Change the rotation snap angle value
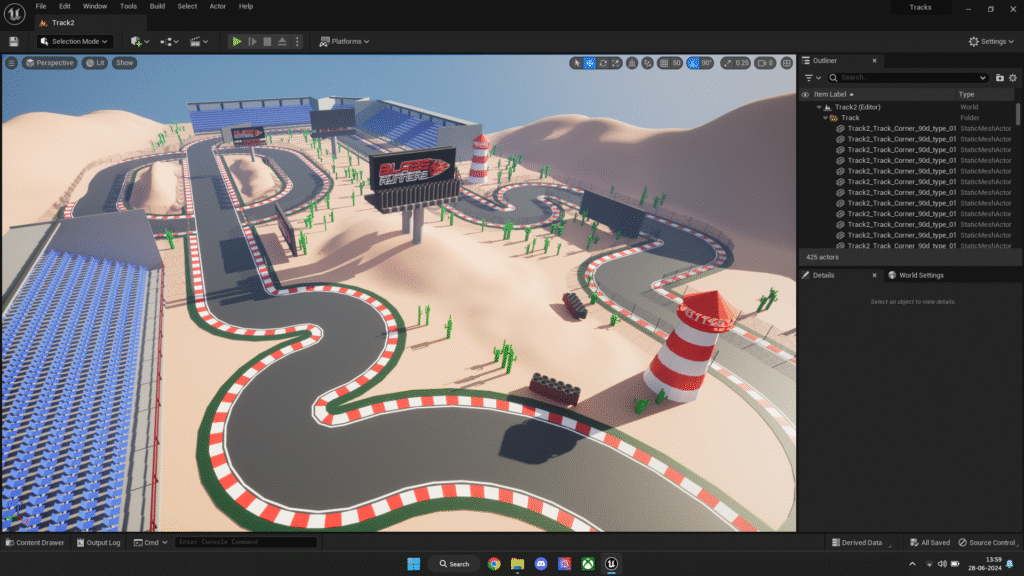The width and height of the screenshot is (1024, 576). [x=707, y=63]
